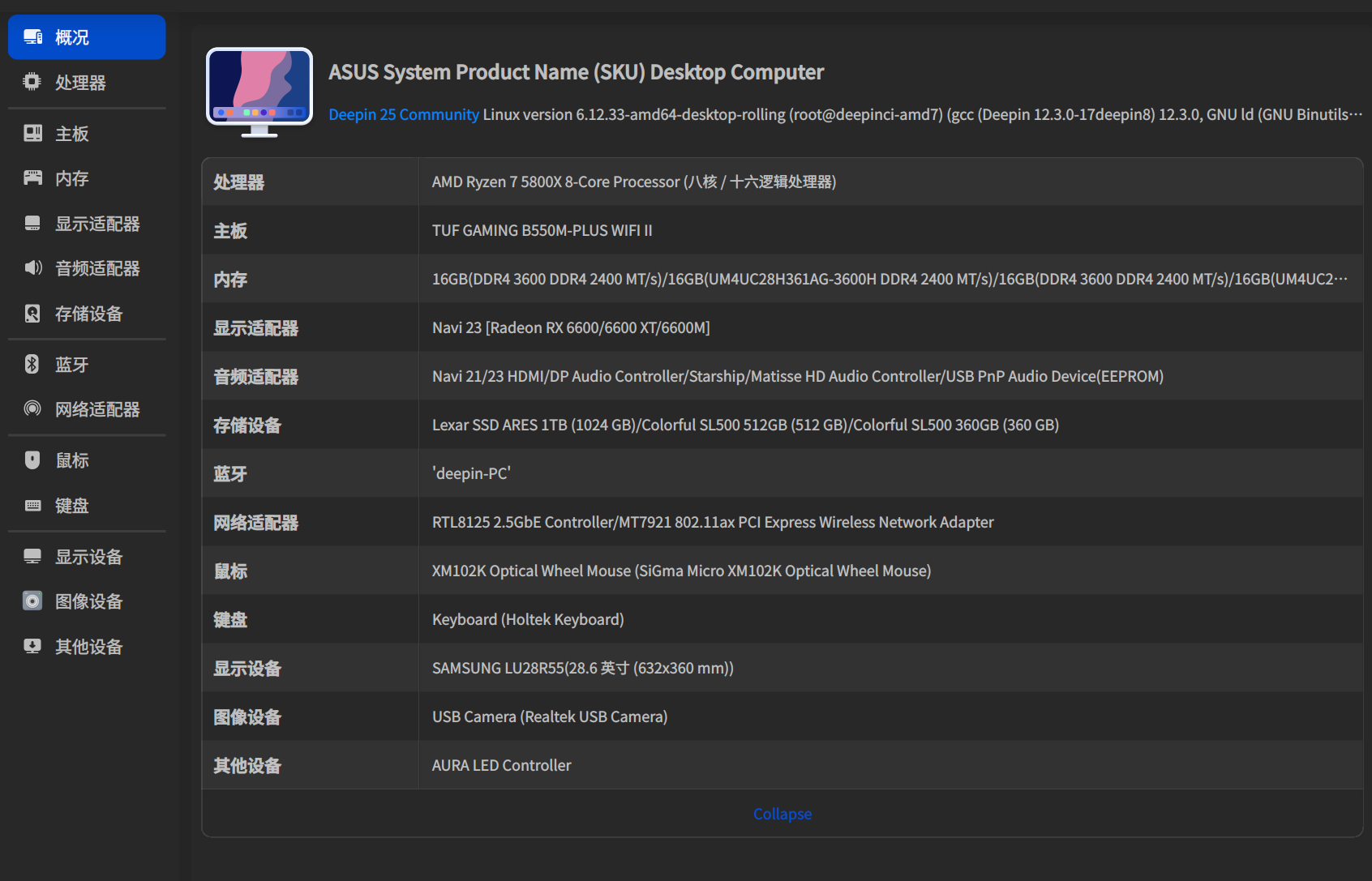This screenshot has width=1372, height=881.
Task: Select USB Camera (Realtek USB Camera) value
Action: point(550,716)
